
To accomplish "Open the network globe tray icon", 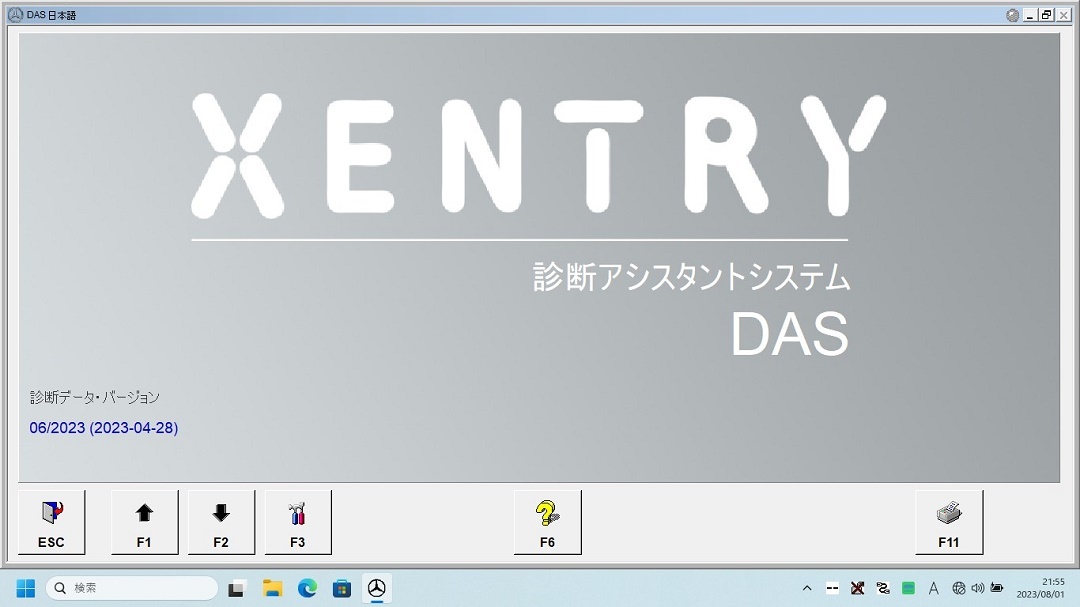I will (959, 588).
